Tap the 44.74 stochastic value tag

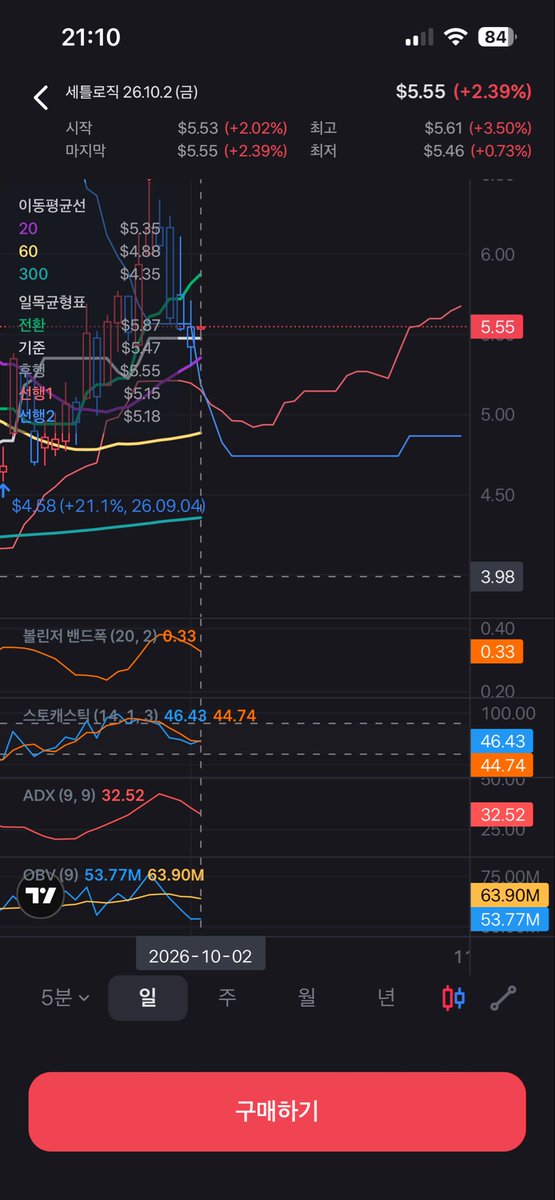click(x=504, y=765)
